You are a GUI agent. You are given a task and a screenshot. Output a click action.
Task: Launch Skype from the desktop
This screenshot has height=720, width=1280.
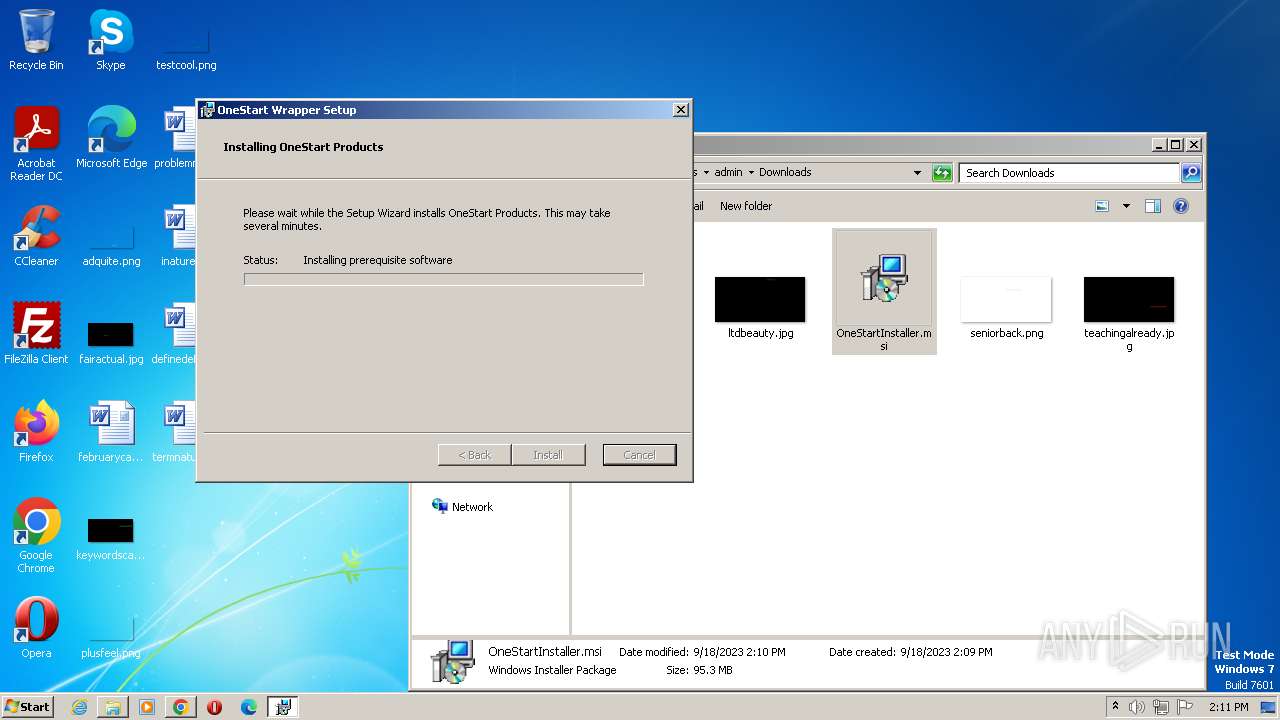point(110,40)
